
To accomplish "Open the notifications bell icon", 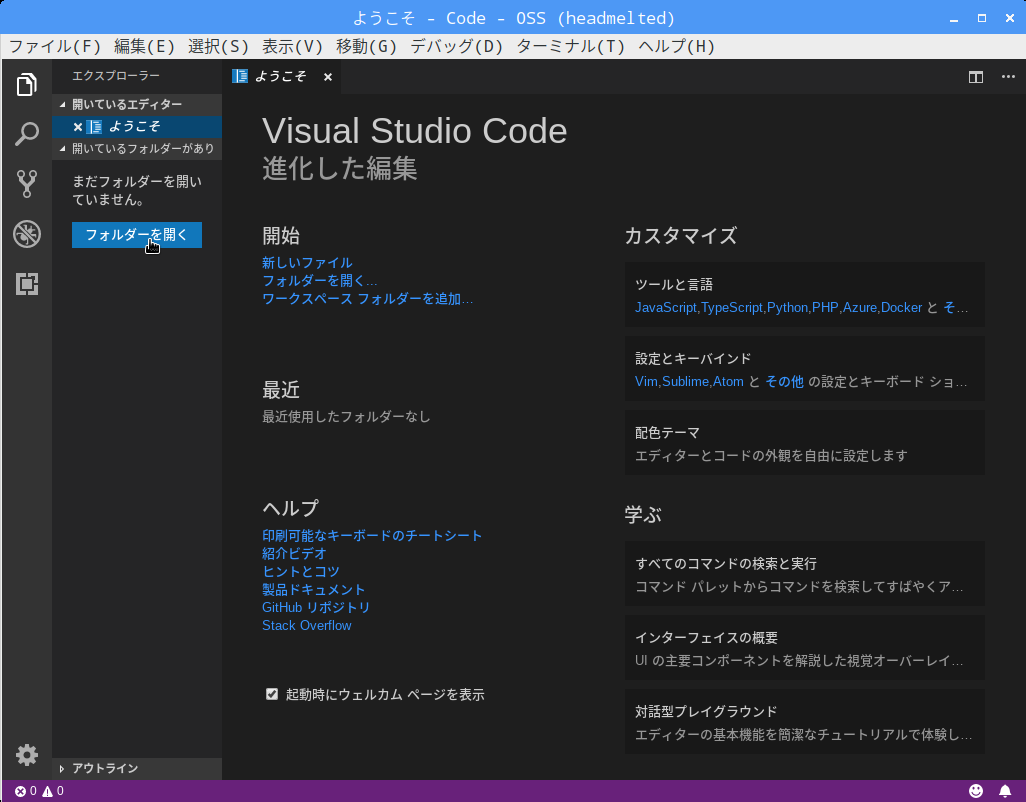I will [1005, 791].
